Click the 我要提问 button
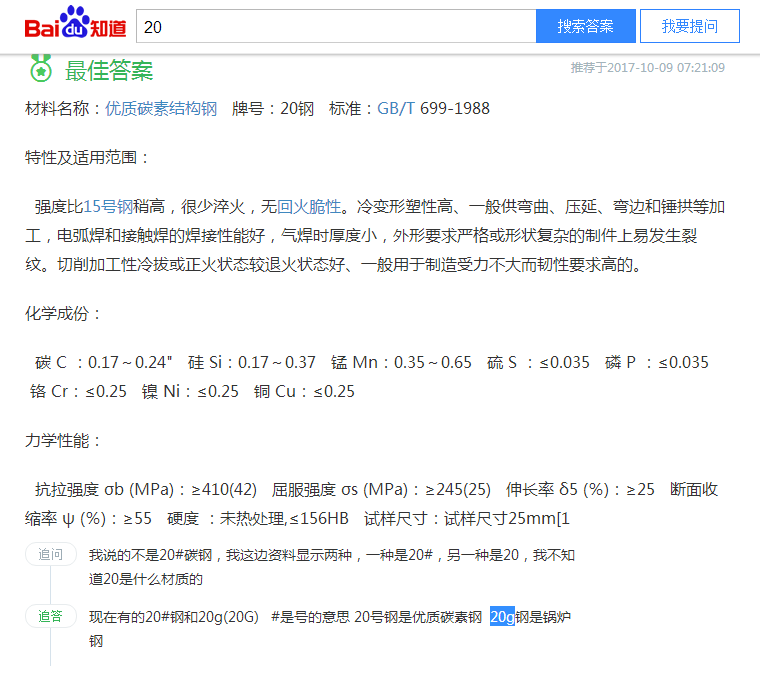The width and height of the screenshot is (760, 680). click(690, 26)
